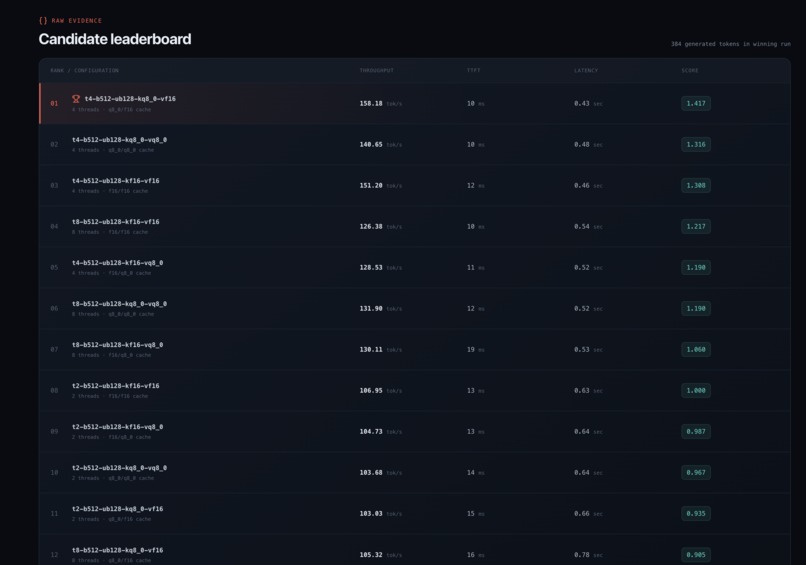Click the 128.53 tok/s throughput value
The image size is (806, 565).
[381, 268]
